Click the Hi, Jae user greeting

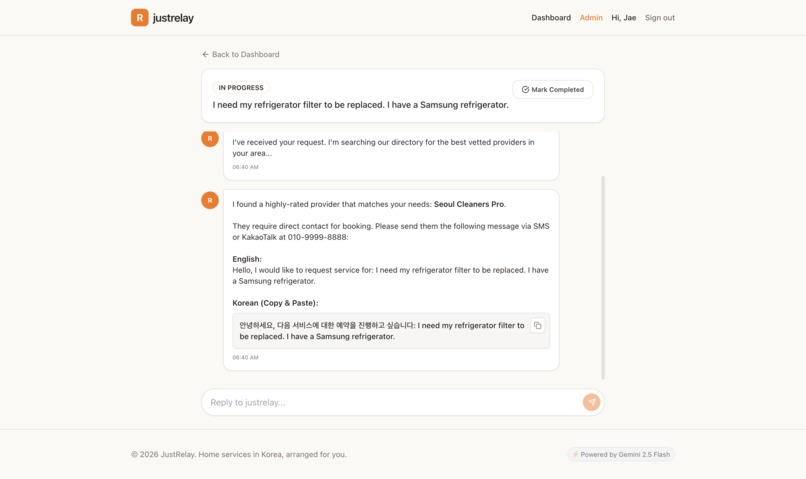click(624, 17)
